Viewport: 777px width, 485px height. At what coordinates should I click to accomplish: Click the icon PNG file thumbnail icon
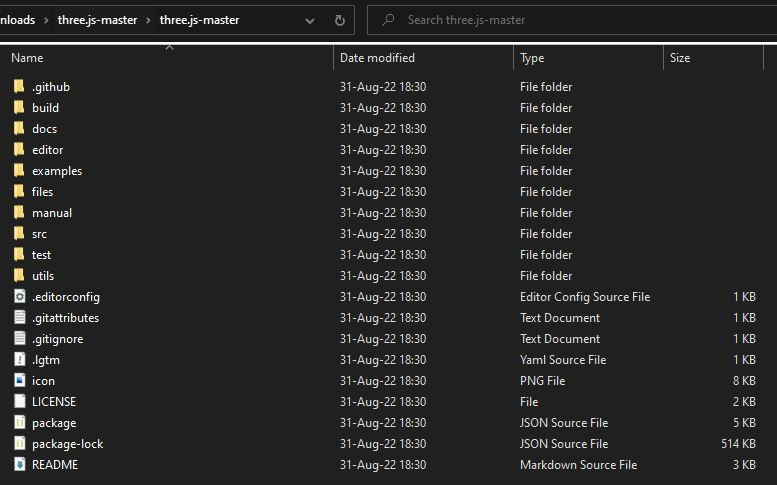pyautogui.click(x=19, y=380)
